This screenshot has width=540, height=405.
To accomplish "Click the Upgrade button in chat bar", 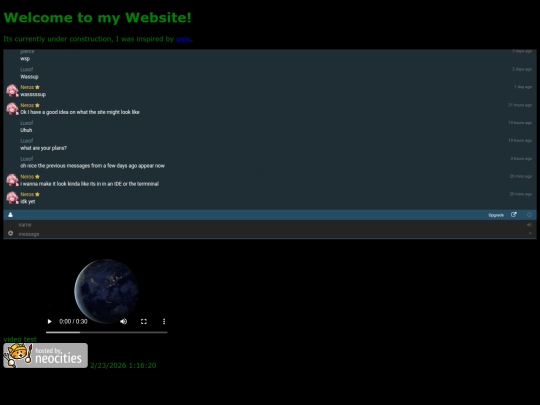I will coord(496,215).
